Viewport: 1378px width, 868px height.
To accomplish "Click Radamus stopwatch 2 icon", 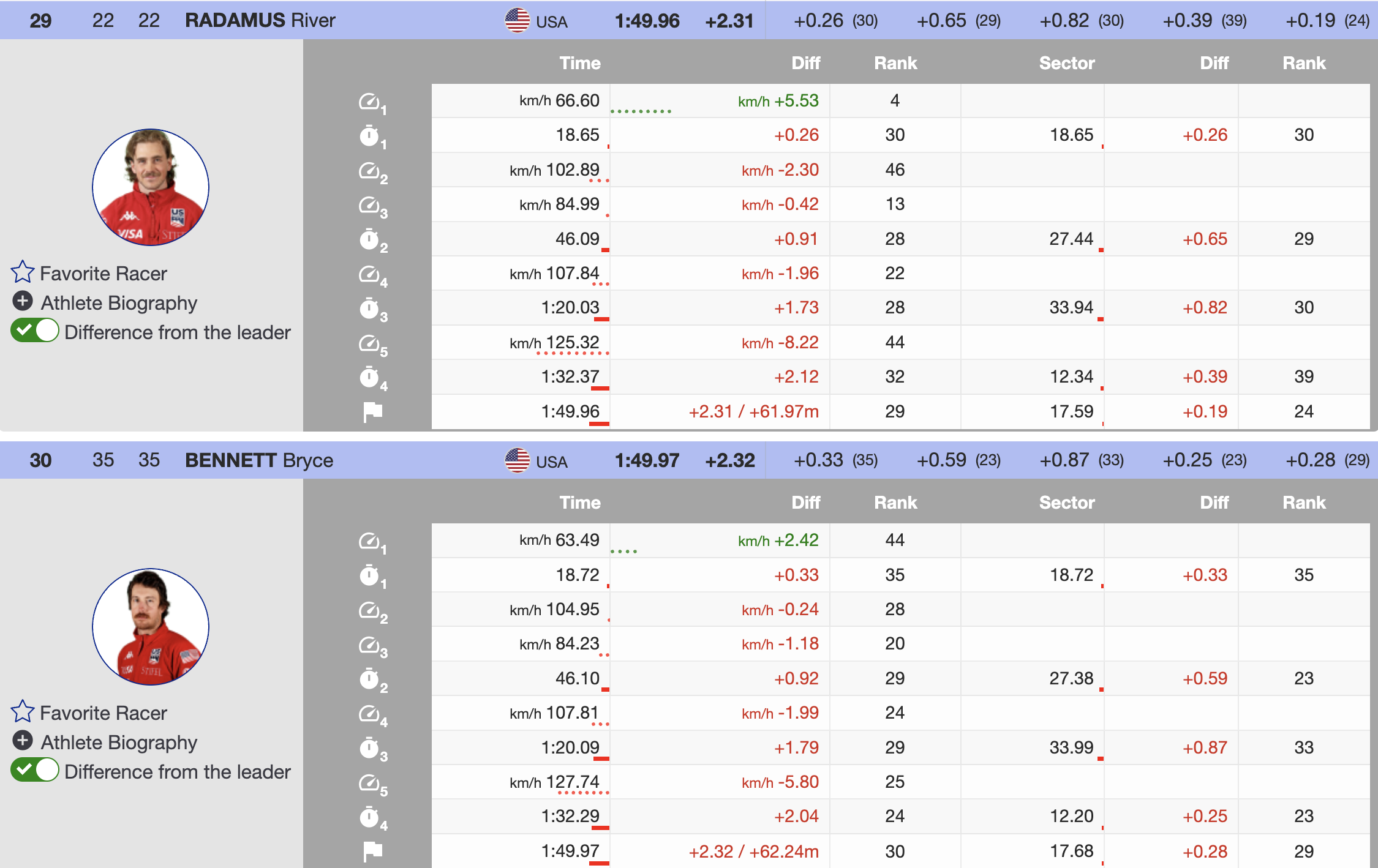I will tap(370, 239).
